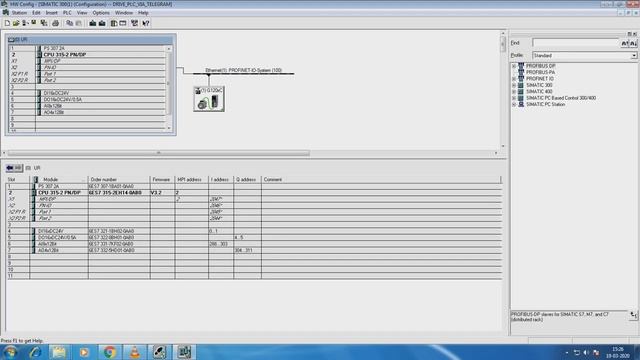
Task: Click into the Find input field
Action: [576, 43]
